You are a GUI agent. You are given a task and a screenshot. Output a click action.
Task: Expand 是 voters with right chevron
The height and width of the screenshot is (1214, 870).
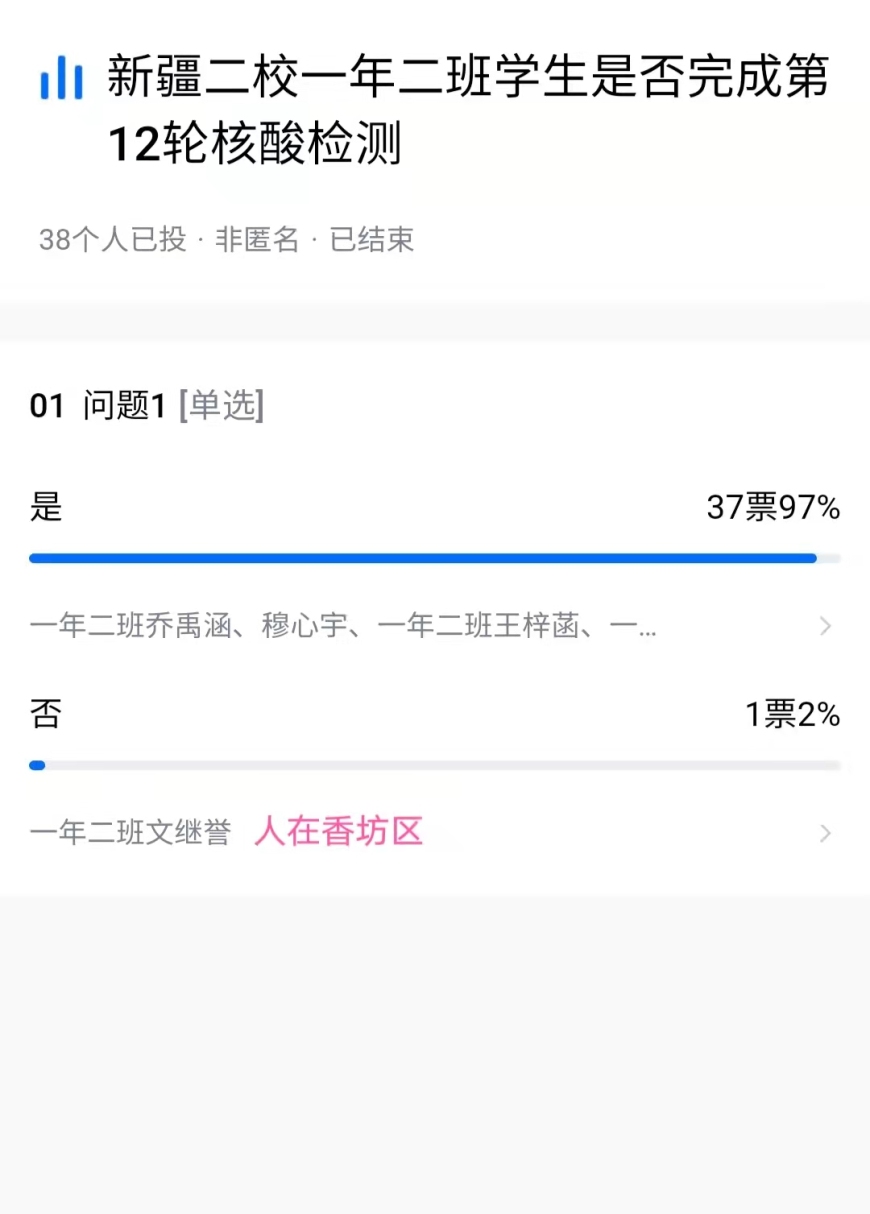(825, 627)
